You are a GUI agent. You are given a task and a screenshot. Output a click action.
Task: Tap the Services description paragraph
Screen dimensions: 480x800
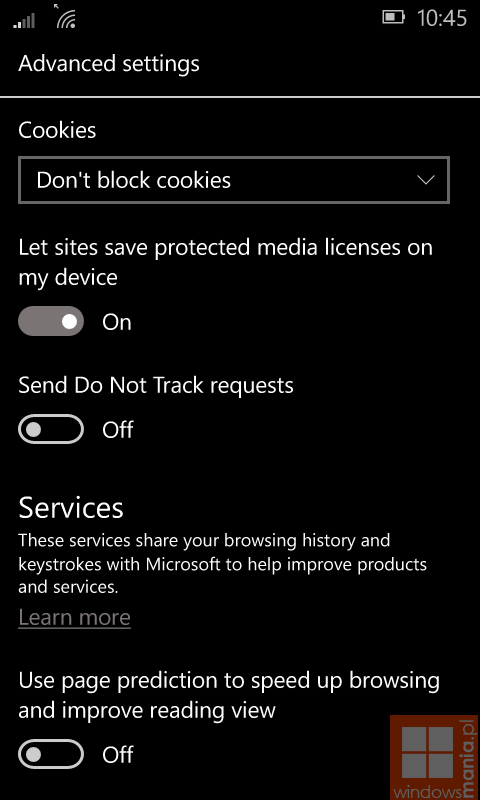coord(222,563)
